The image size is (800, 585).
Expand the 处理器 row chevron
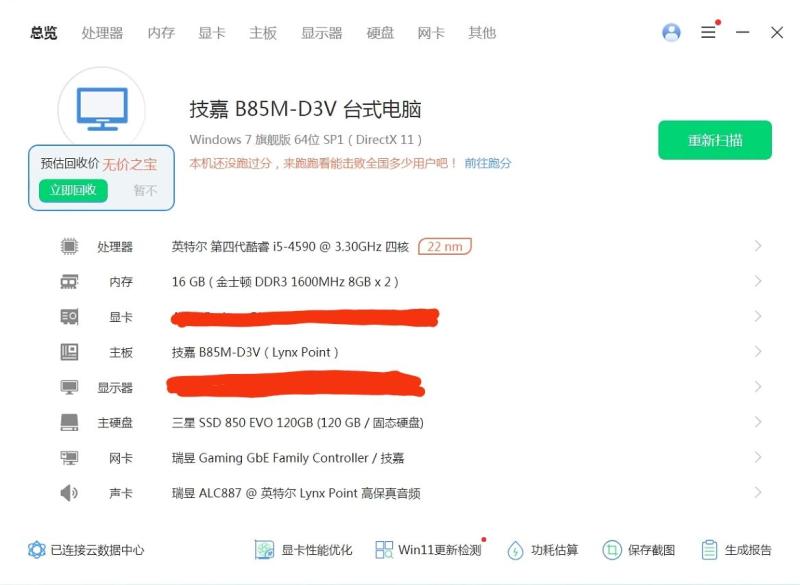coord(758,246)
